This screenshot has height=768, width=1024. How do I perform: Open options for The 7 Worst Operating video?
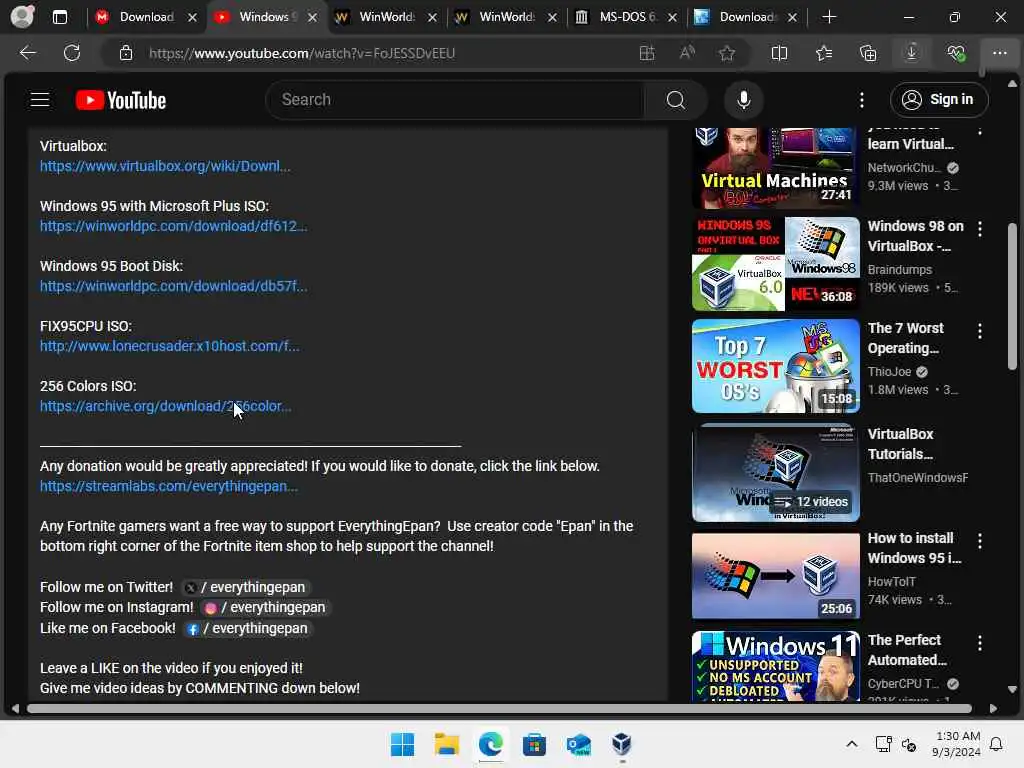(x=980, y=331)
